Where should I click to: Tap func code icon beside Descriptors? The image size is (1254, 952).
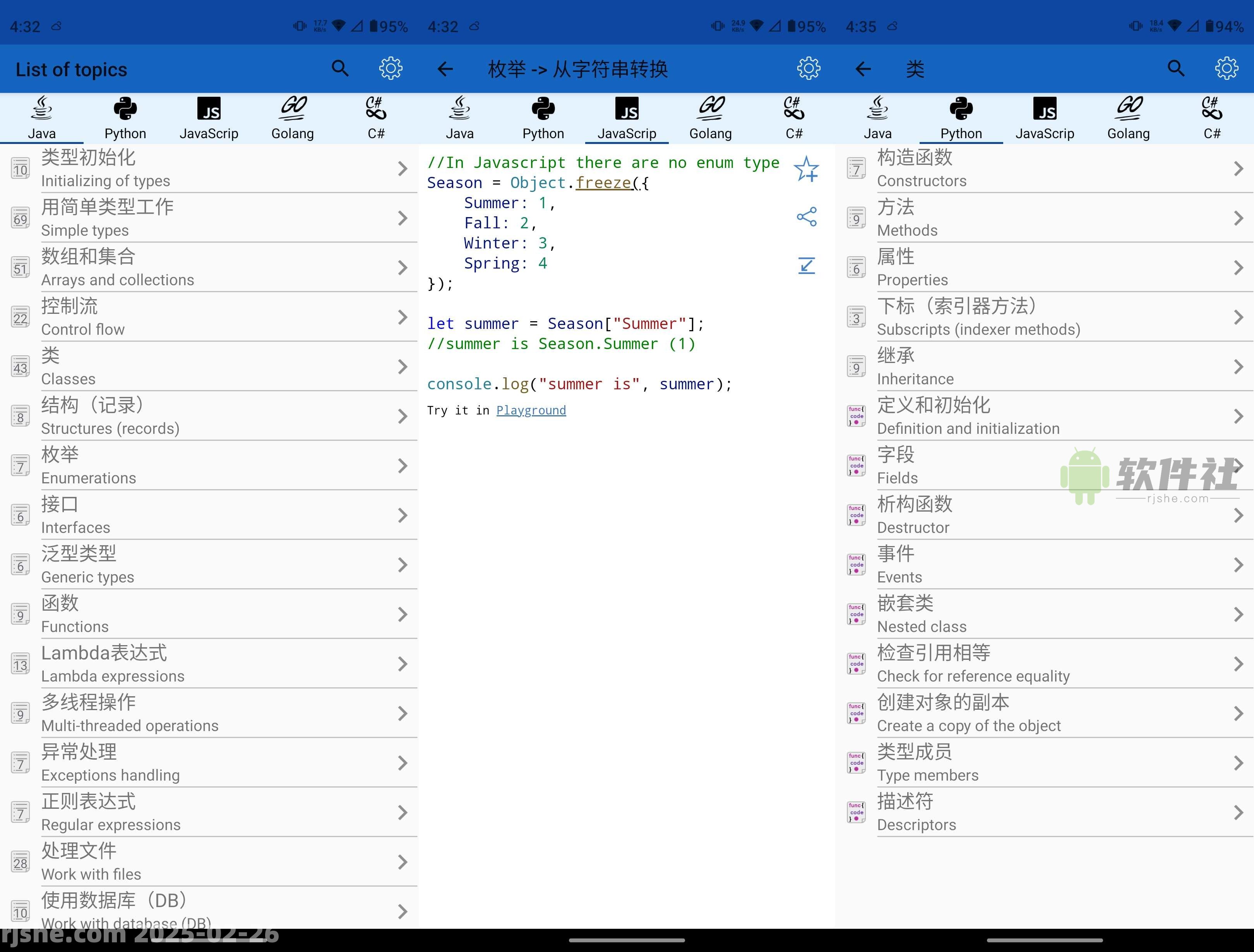click(856, 813)
